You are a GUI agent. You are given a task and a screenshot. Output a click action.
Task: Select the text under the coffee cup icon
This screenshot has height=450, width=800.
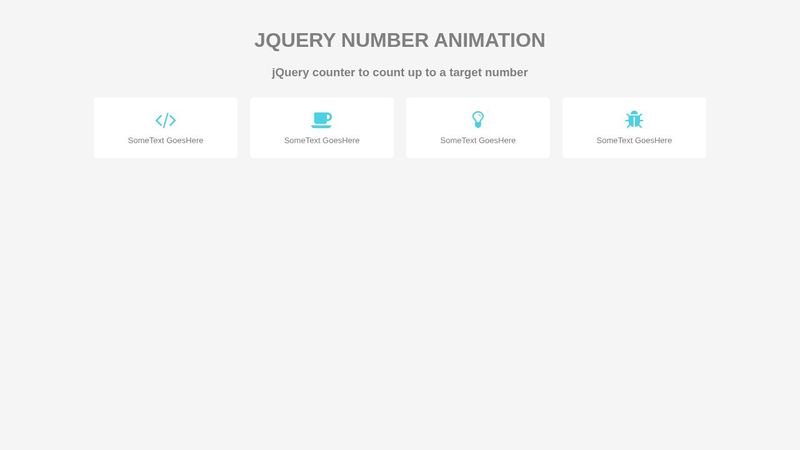point(321,141)
